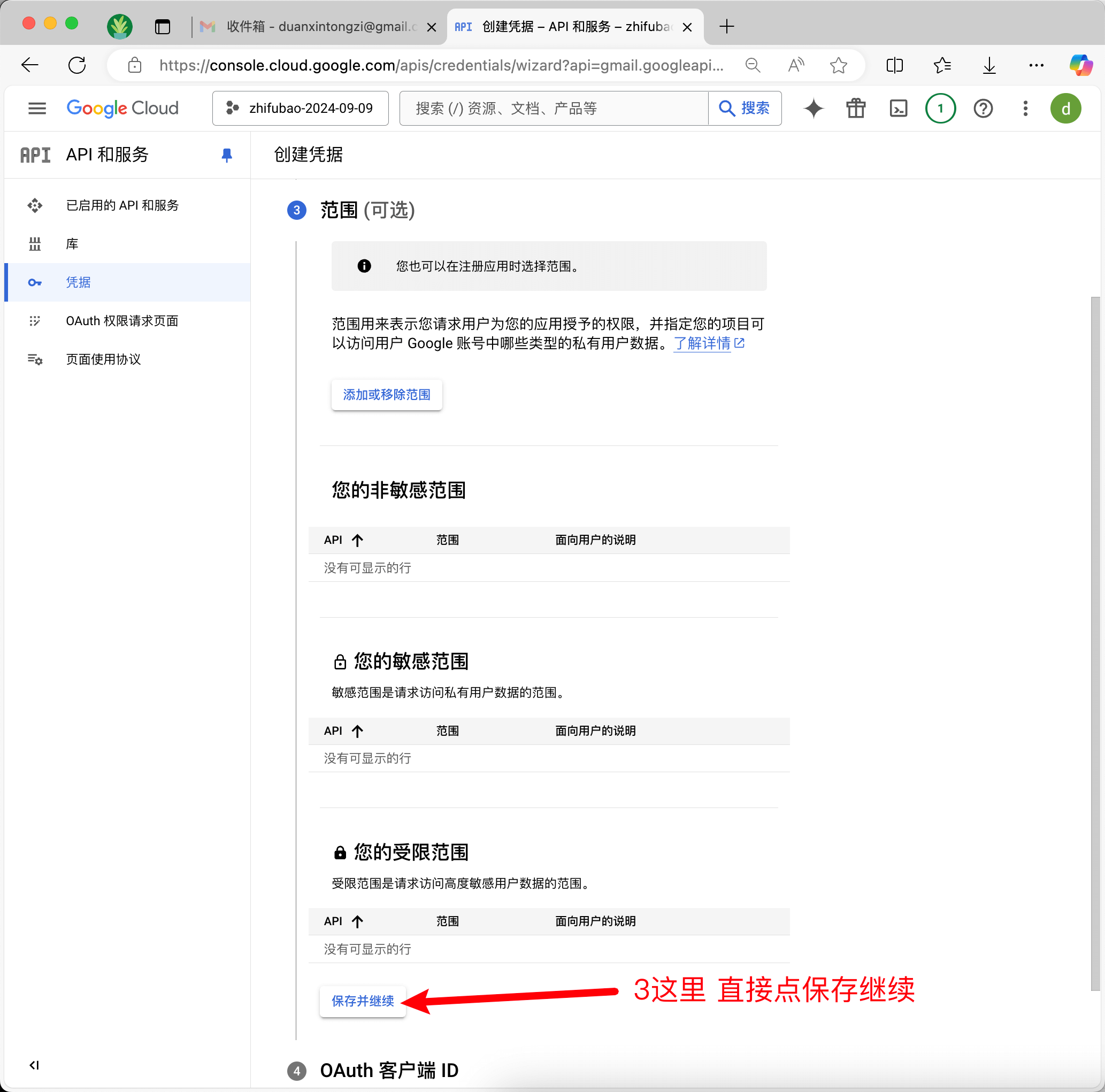Open the Google Cloud hamburger navigation menu
1105x1092 pixels.
coord(37,108)
